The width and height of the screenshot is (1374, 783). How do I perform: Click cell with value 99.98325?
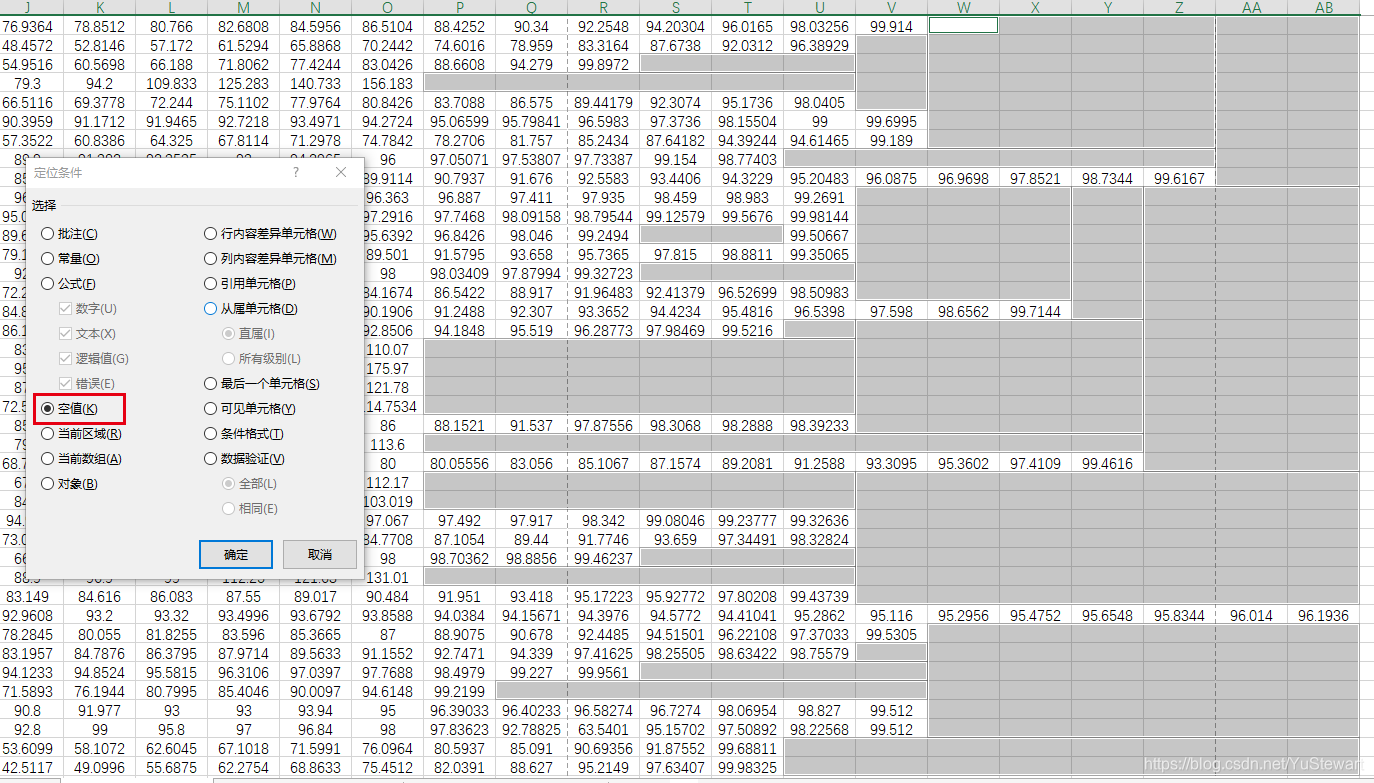click(x=748, y=767)
